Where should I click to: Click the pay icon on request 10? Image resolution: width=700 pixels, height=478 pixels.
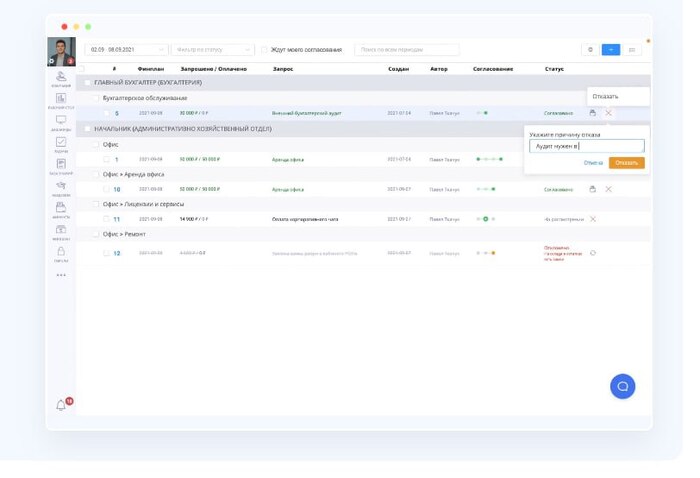[592, 189]
